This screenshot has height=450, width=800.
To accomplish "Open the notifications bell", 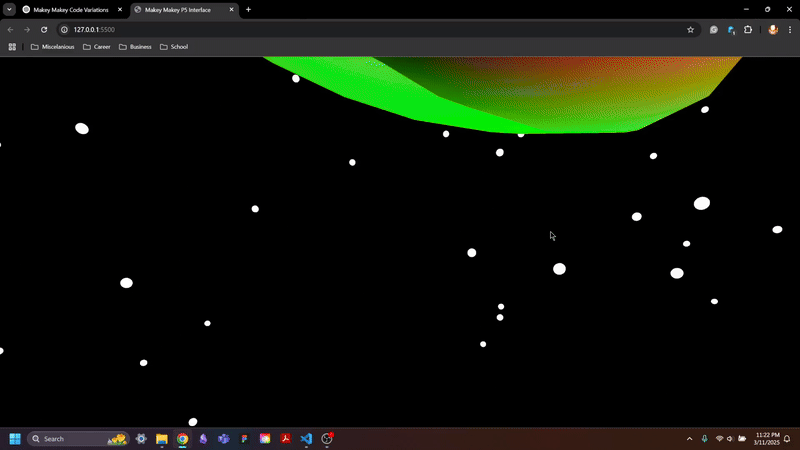I will pos(787,439).
